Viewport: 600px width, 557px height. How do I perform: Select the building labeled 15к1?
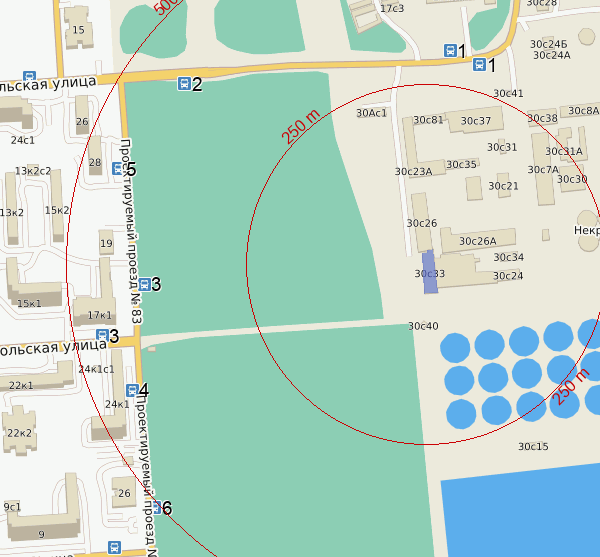30,303
